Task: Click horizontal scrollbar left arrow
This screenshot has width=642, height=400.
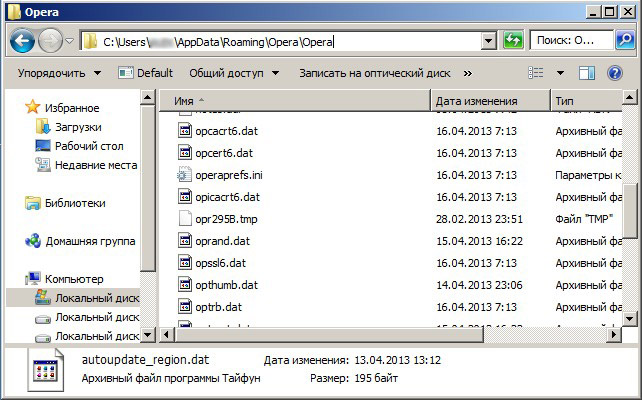Action: click(x=166, y=335)
